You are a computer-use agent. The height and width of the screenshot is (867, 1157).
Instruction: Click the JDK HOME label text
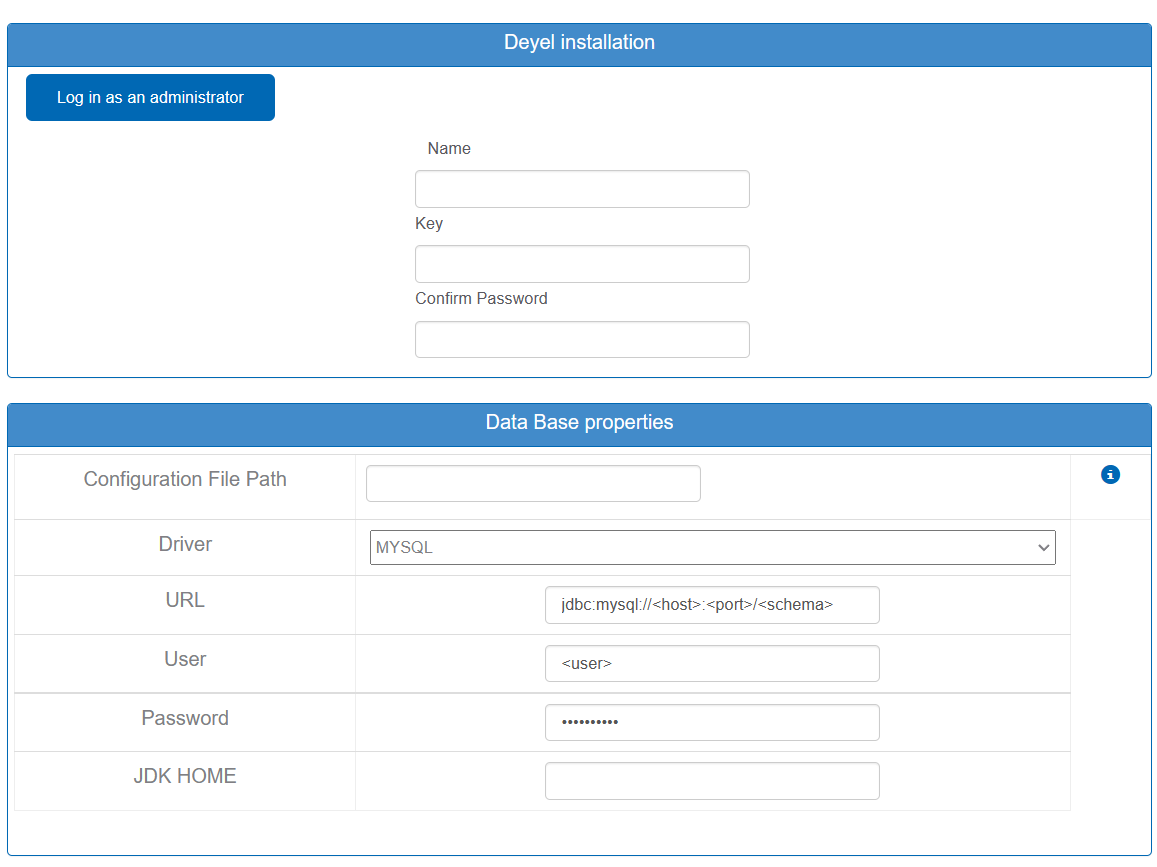click(x=185, y=777)
